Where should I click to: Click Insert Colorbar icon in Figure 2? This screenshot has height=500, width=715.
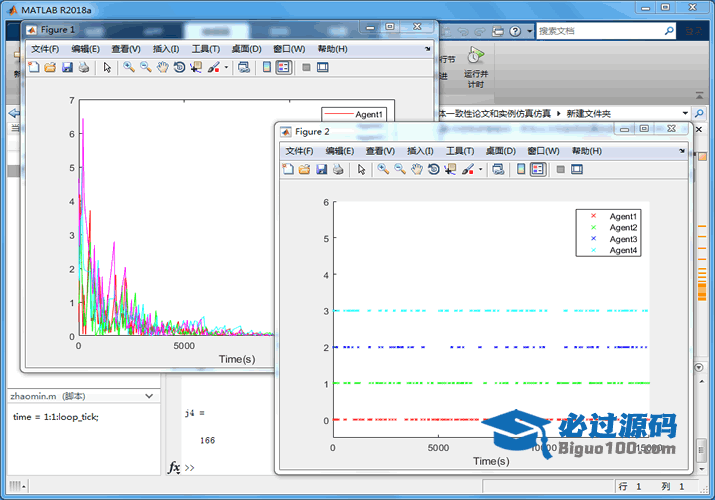[521, 170]
